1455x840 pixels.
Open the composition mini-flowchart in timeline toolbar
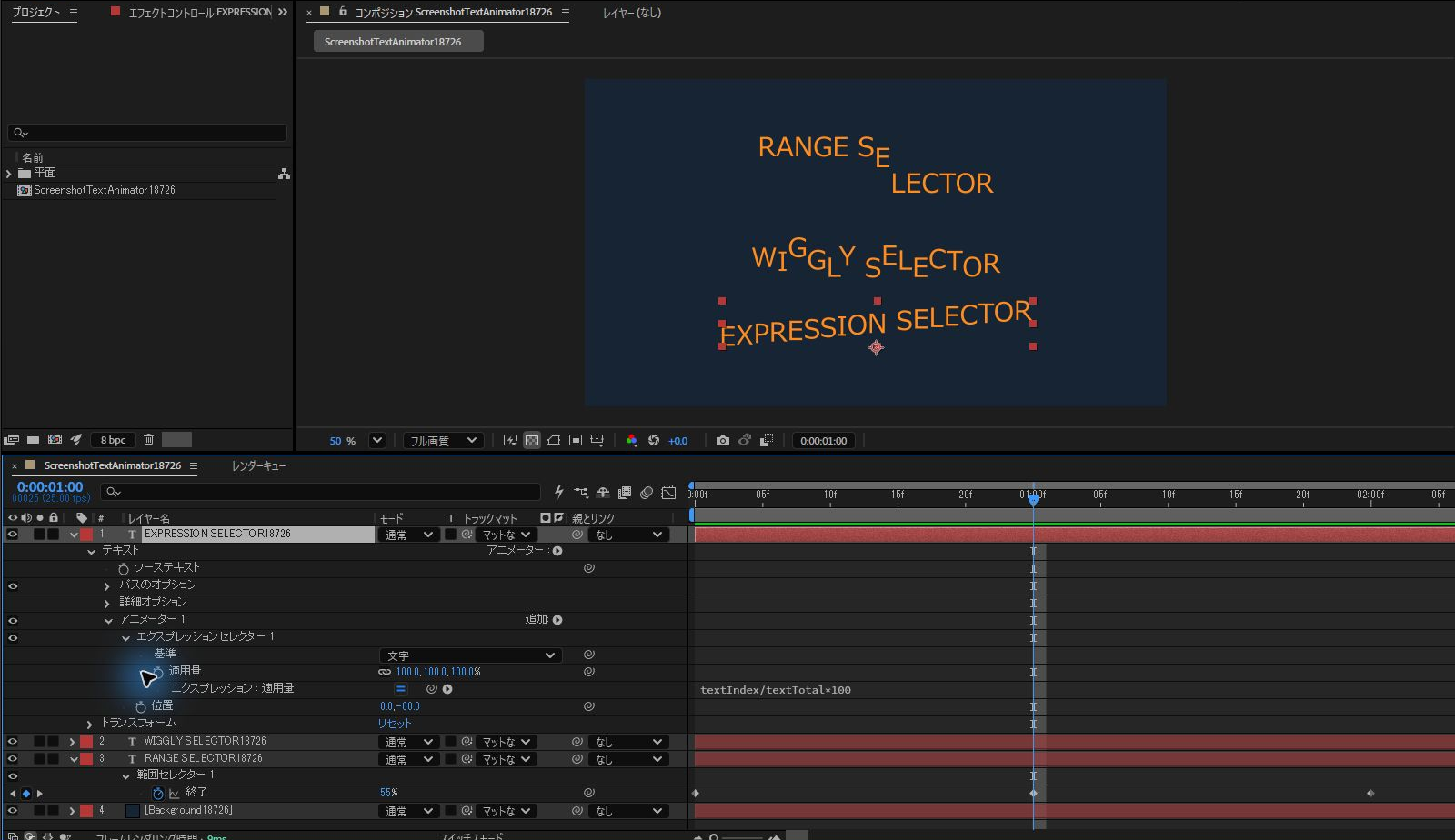click(x=581, y=493)
